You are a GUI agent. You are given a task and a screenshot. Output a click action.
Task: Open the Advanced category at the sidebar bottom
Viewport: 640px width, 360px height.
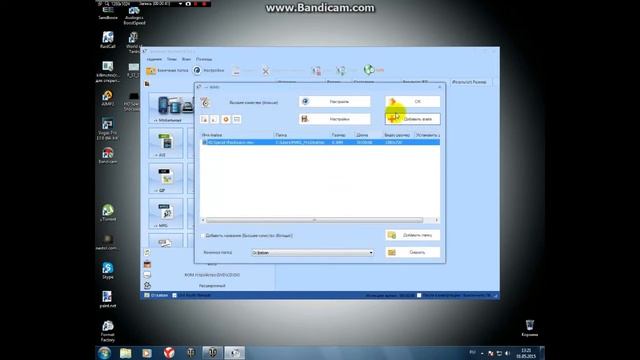[211, 286]
